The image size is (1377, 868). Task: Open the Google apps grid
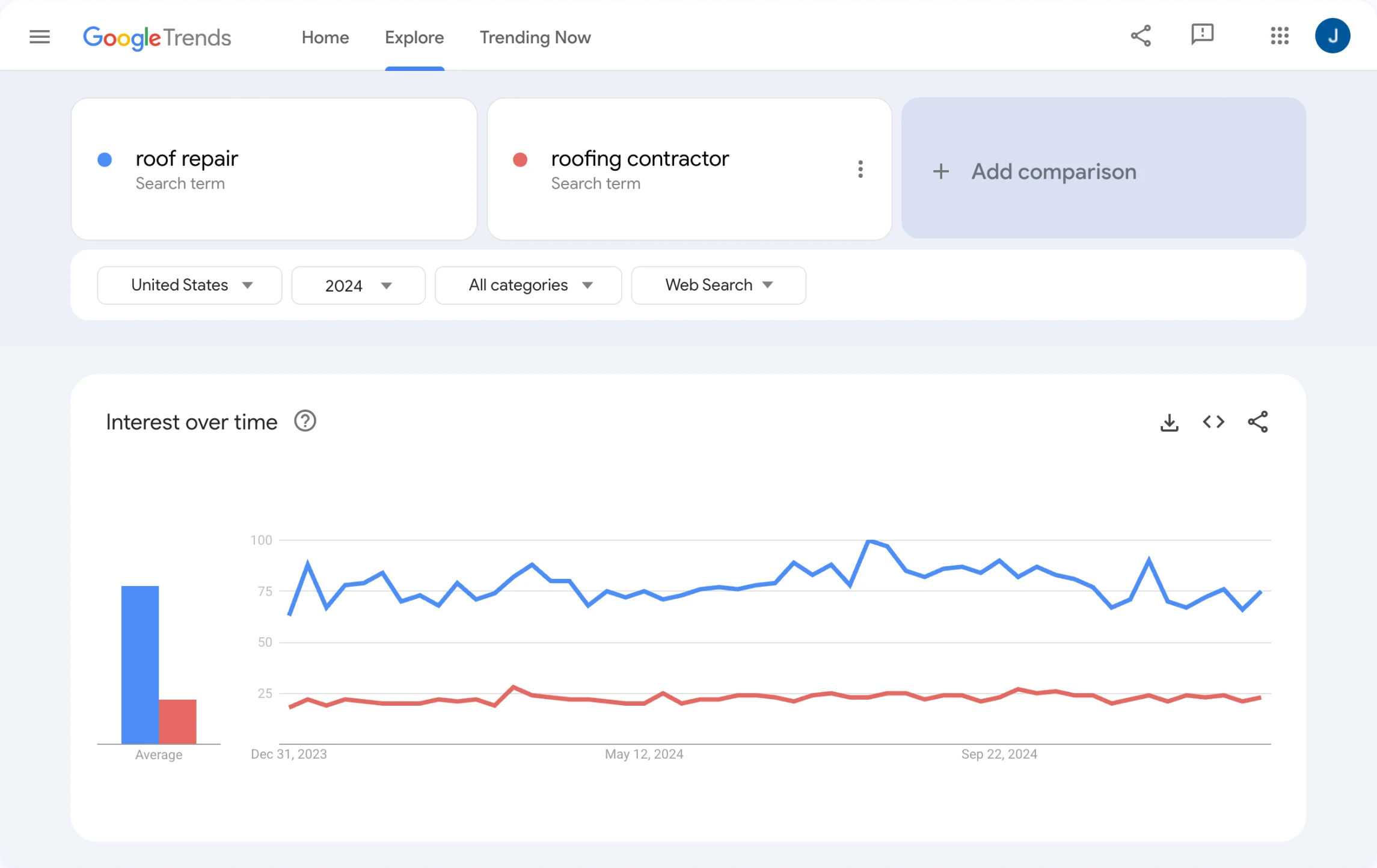click(x=1280, y=36)
